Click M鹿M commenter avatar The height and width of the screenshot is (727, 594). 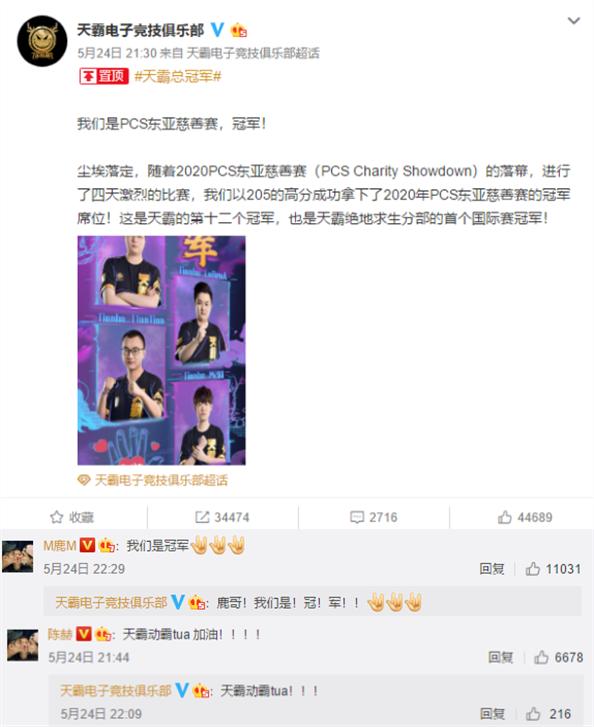(x=18, y=556)
